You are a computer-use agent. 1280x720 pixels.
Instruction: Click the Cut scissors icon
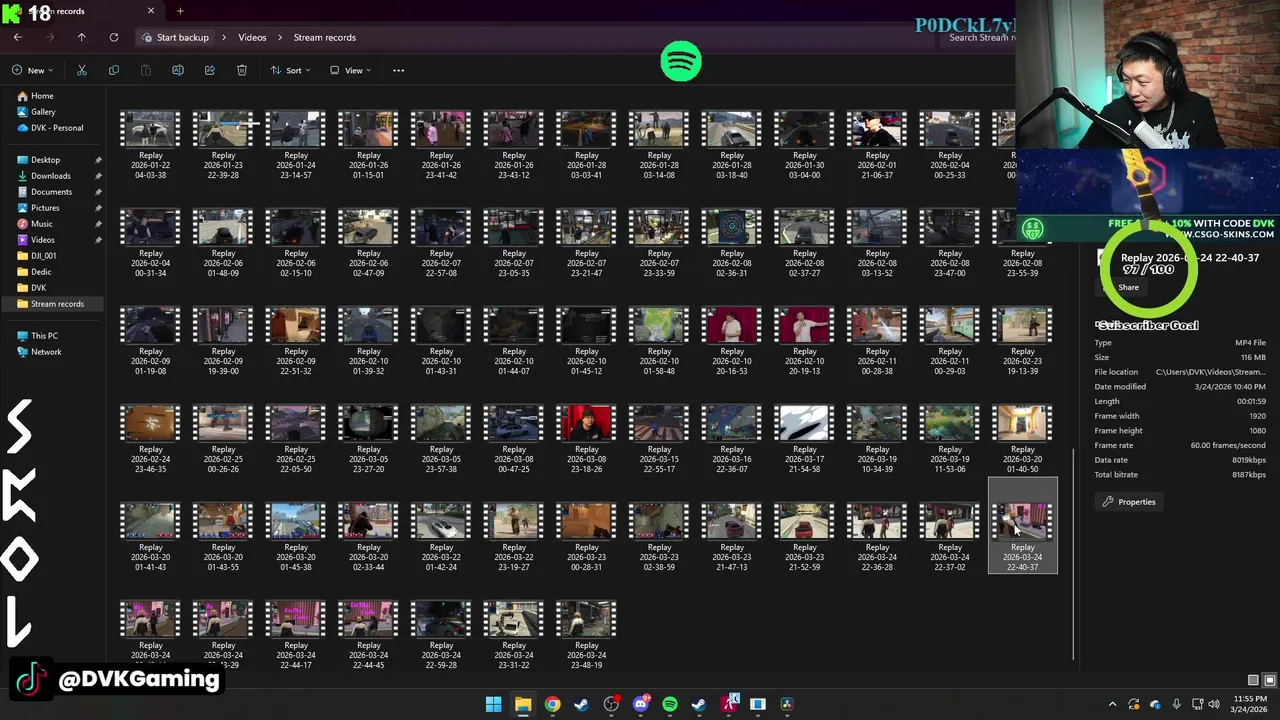(82, 70)
